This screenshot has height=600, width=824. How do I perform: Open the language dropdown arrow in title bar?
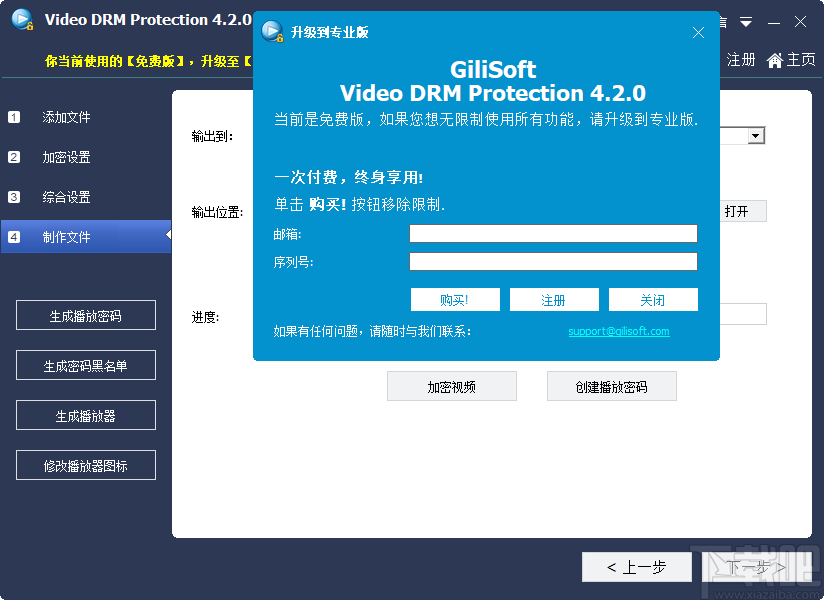pos(746,20)
